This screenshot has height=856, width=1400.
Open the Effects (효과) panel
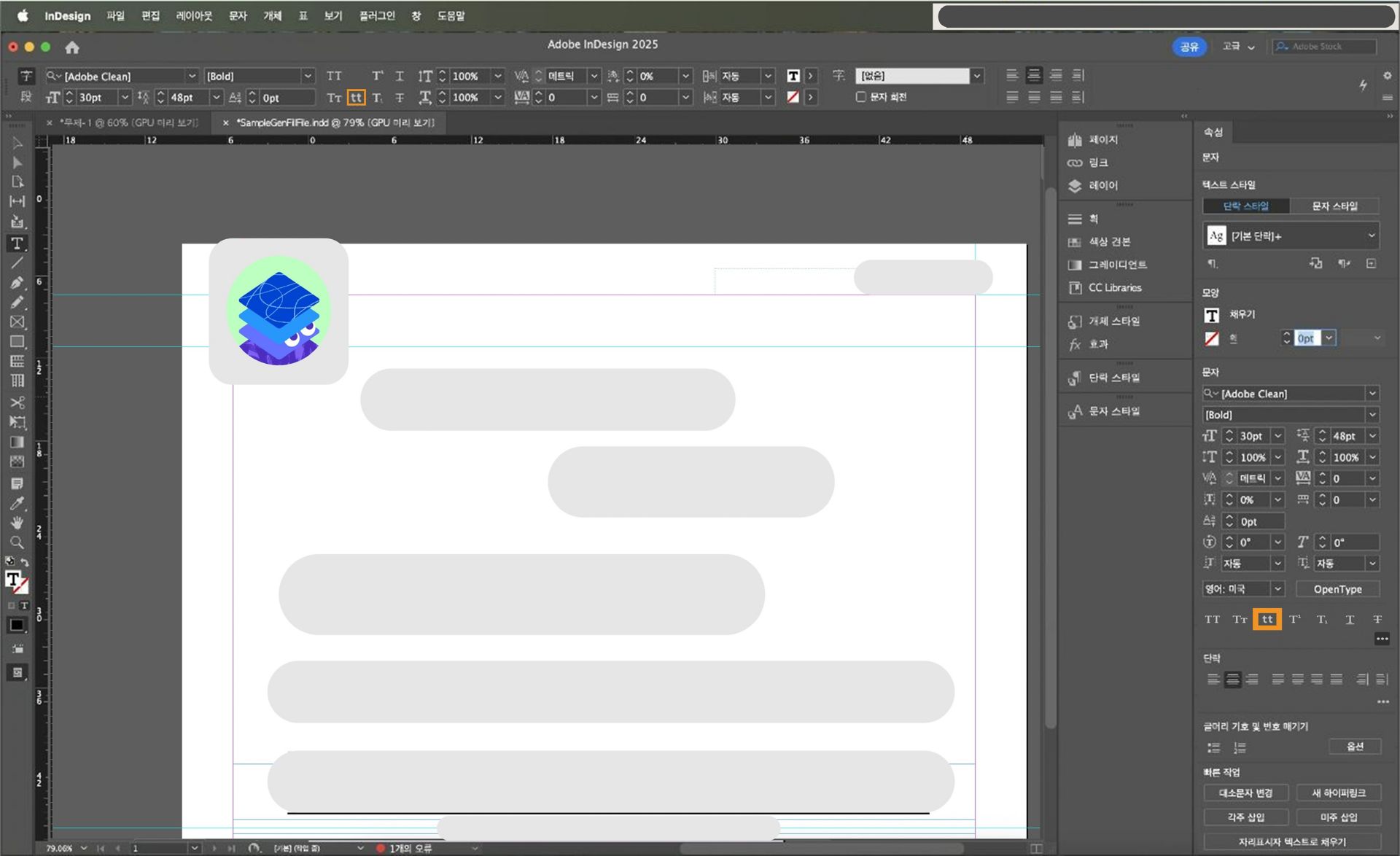[1098, 344]
